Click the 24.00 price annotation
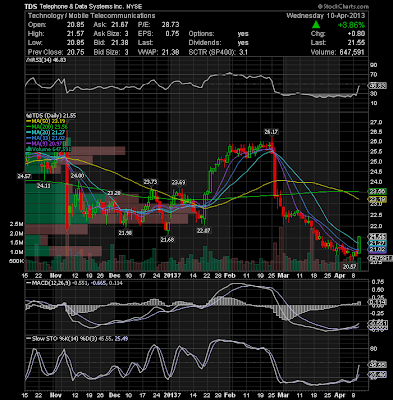Viewport: 393px width, 400px height. (77, 176)
